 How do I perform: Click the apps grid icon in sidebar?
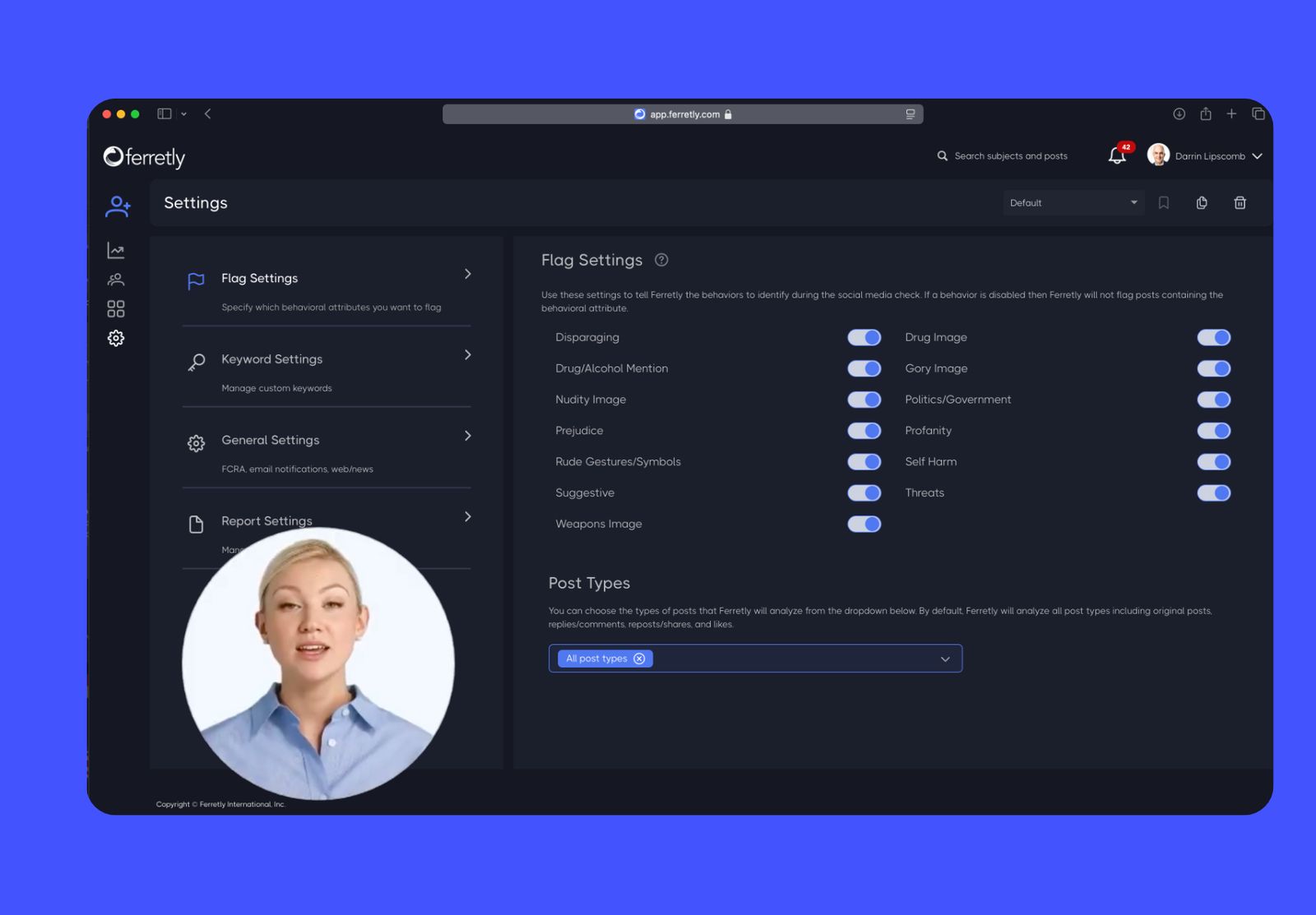[115, 308]
